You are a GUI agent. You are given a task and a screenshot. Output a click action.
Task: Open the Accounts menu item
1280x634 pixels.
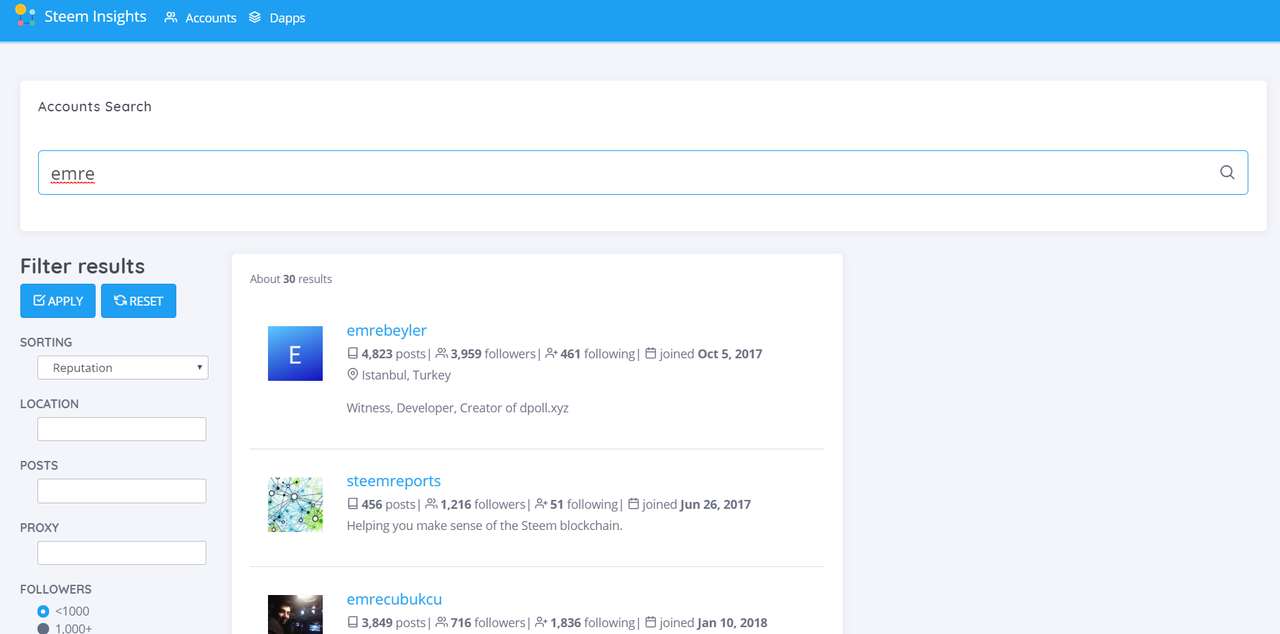[x=211, y=18]
